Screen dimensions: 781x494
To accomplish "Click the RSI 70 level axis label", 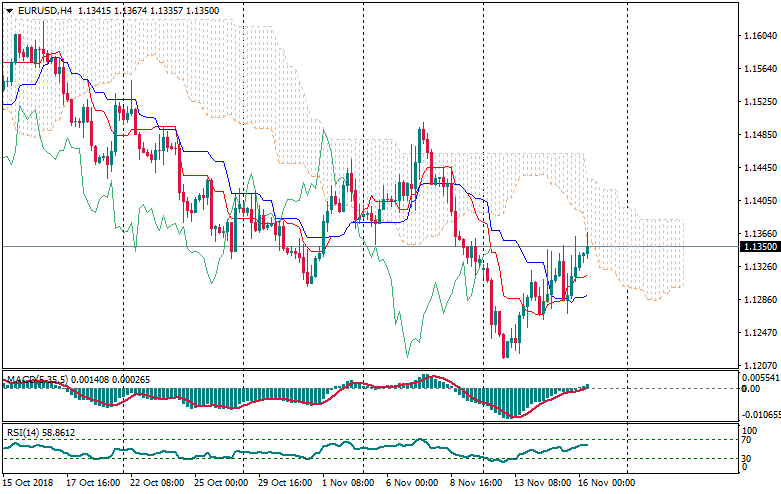I will [747, 439].
